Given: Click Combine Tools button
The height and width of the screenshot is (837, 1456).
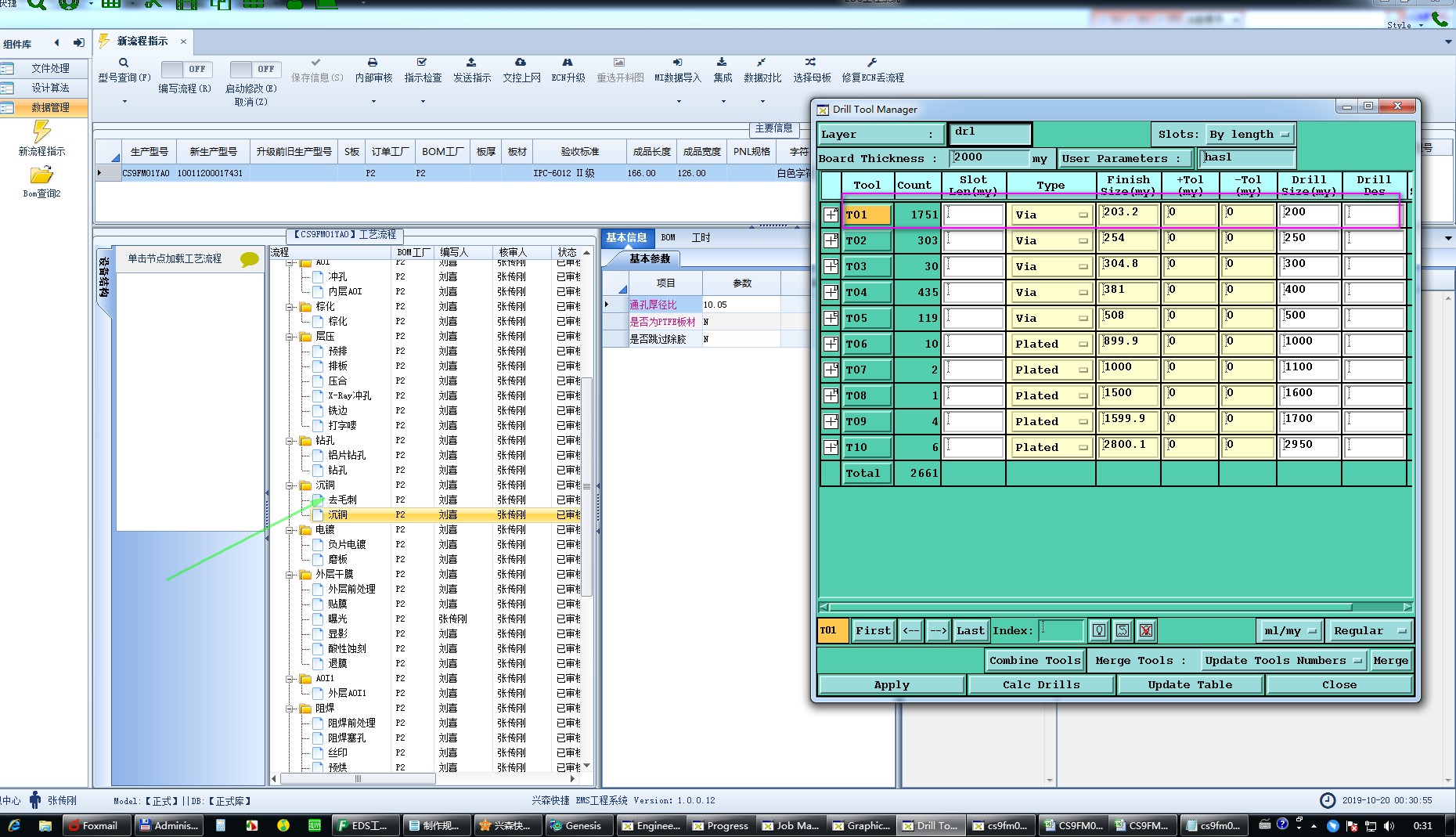Looking at the screenshot, I should click(1035, 660).
